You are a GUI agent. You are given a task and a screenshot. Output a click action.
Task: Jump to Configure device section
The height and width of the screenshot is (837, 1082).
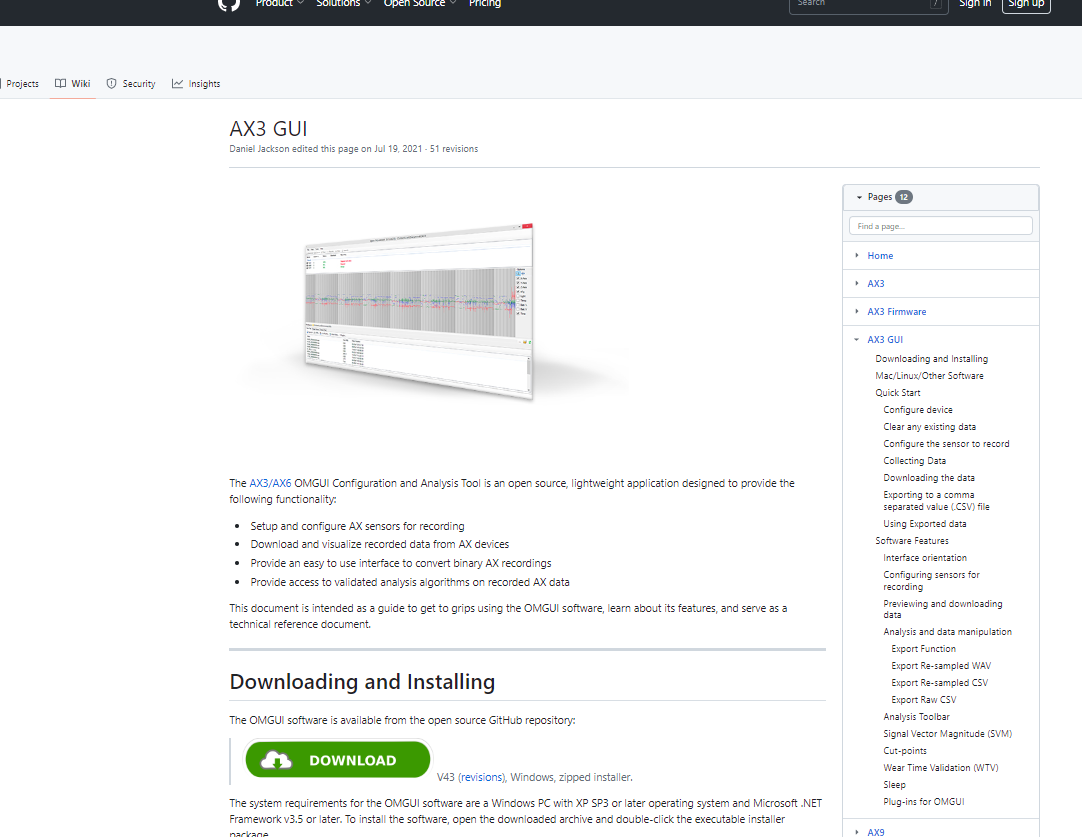(918, 410)
